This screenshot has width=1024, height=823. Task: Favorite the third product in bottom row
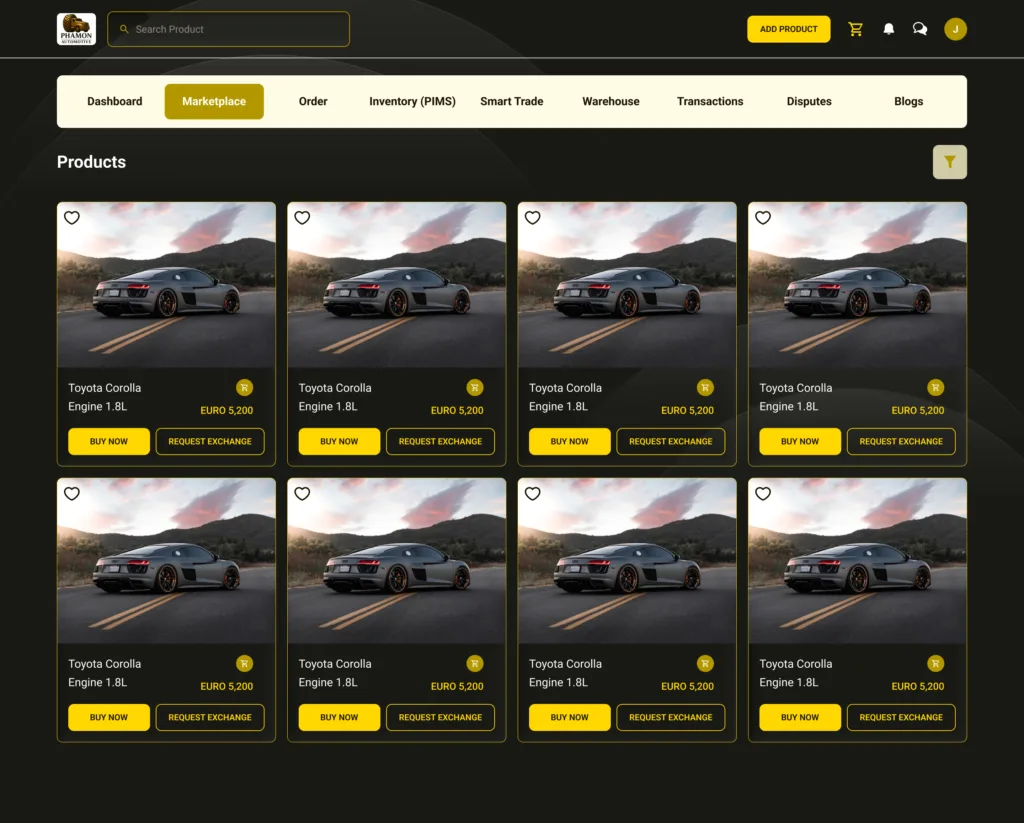click(533, 494)
